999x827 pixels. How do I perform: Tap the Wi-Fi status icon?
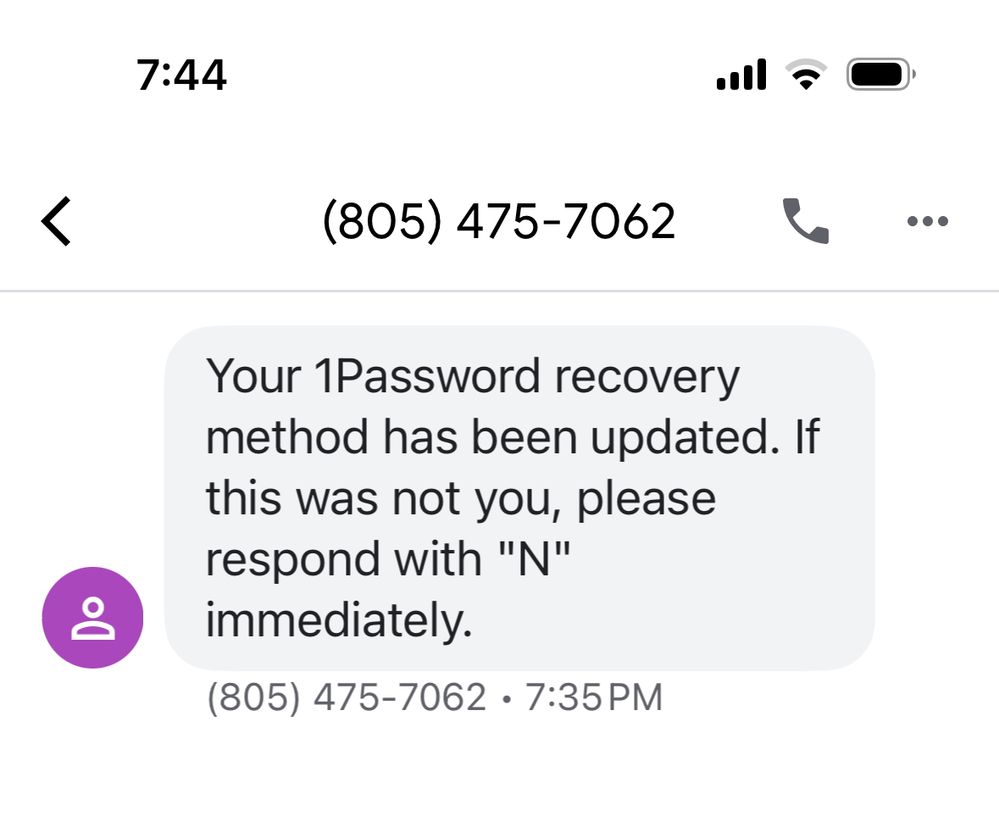pyautogui.click(x=804, y=76)
